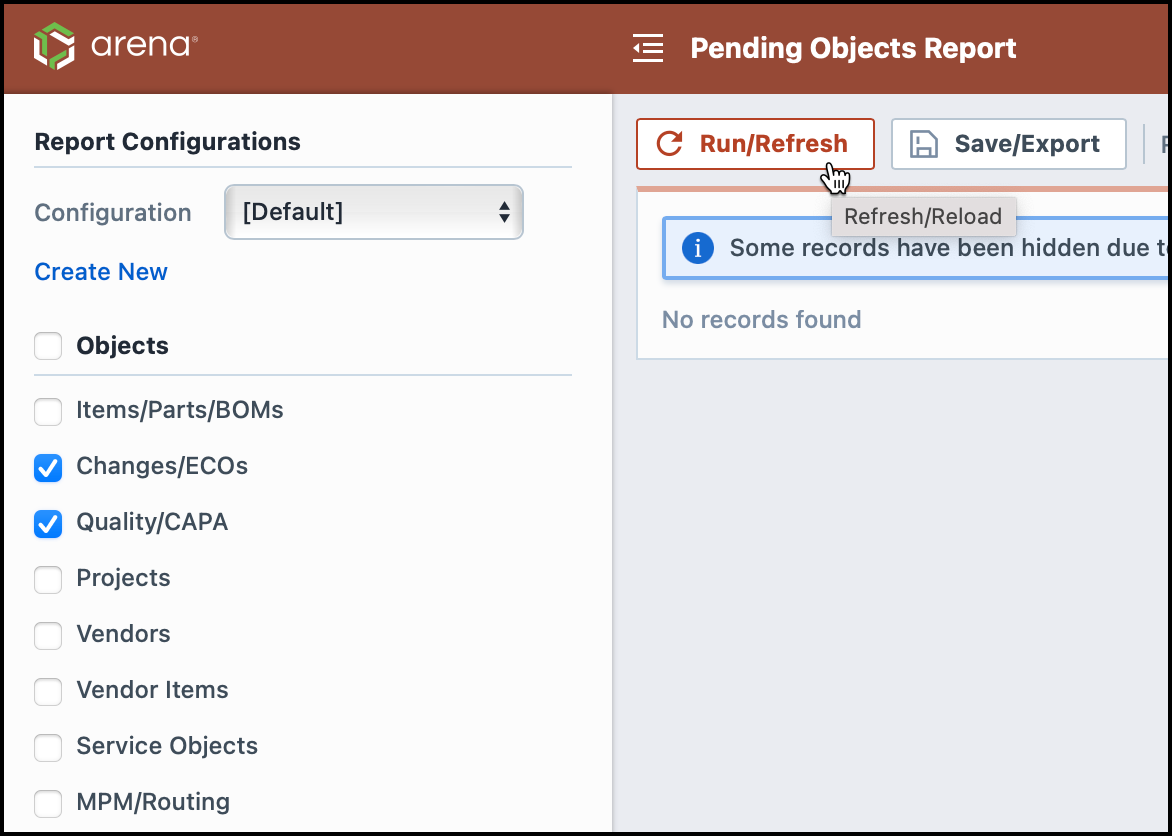Collapse sidebar using the menu toggle icon

pyautogui.click(x=648, y=48)
